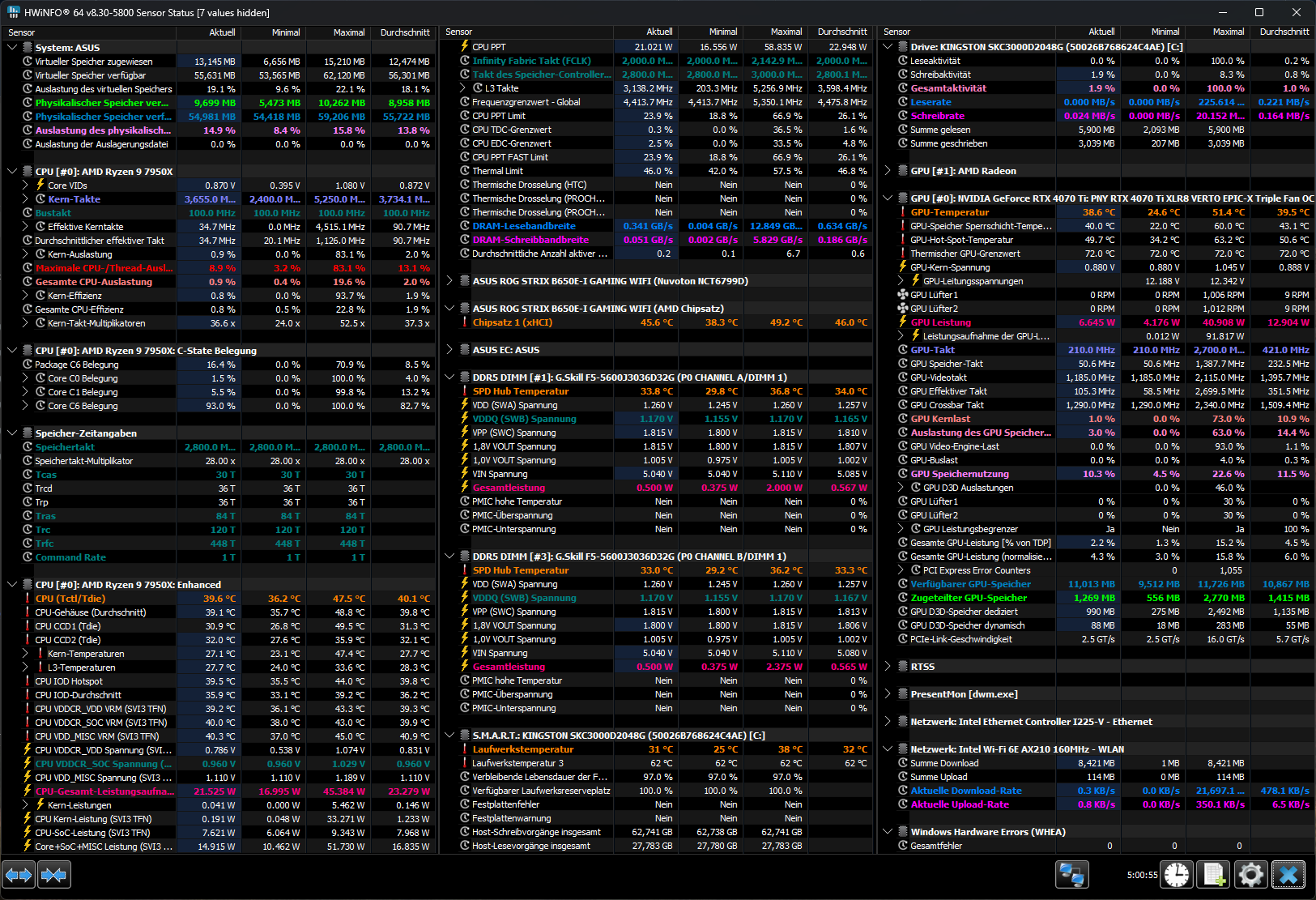The image size is (1316, 900).
Task: Expand the PresentMon [dwm.exe] group
Action: [x=888, y=694]
